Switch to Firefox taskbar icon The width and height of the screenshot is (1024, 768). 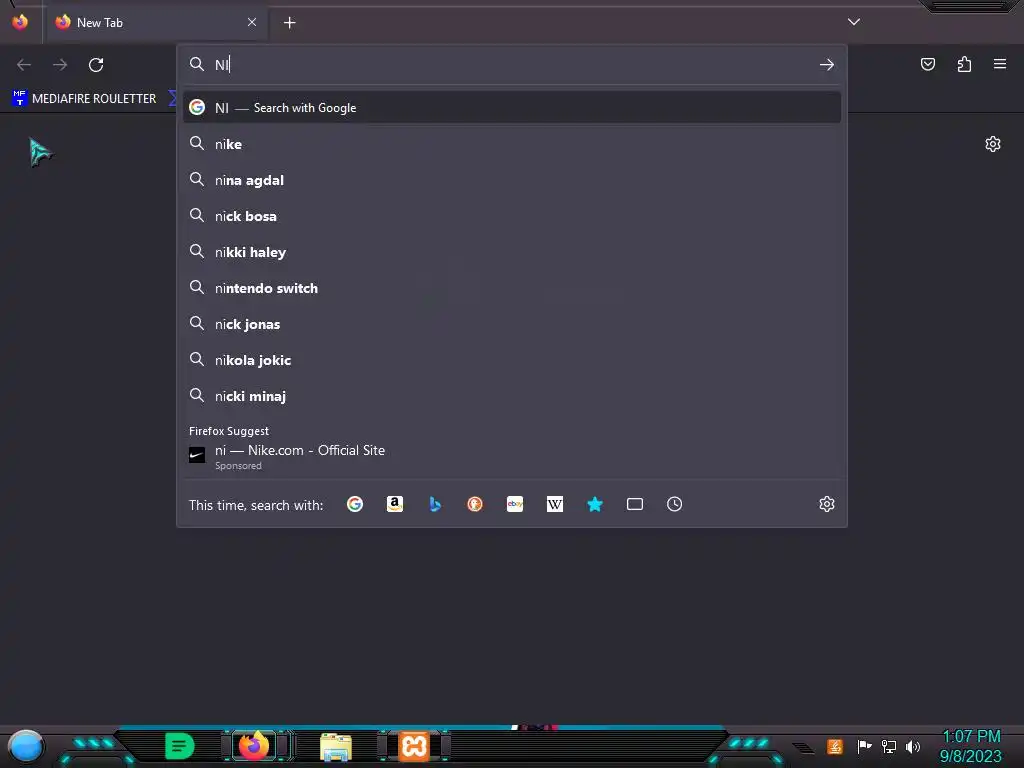click(253, 745)
